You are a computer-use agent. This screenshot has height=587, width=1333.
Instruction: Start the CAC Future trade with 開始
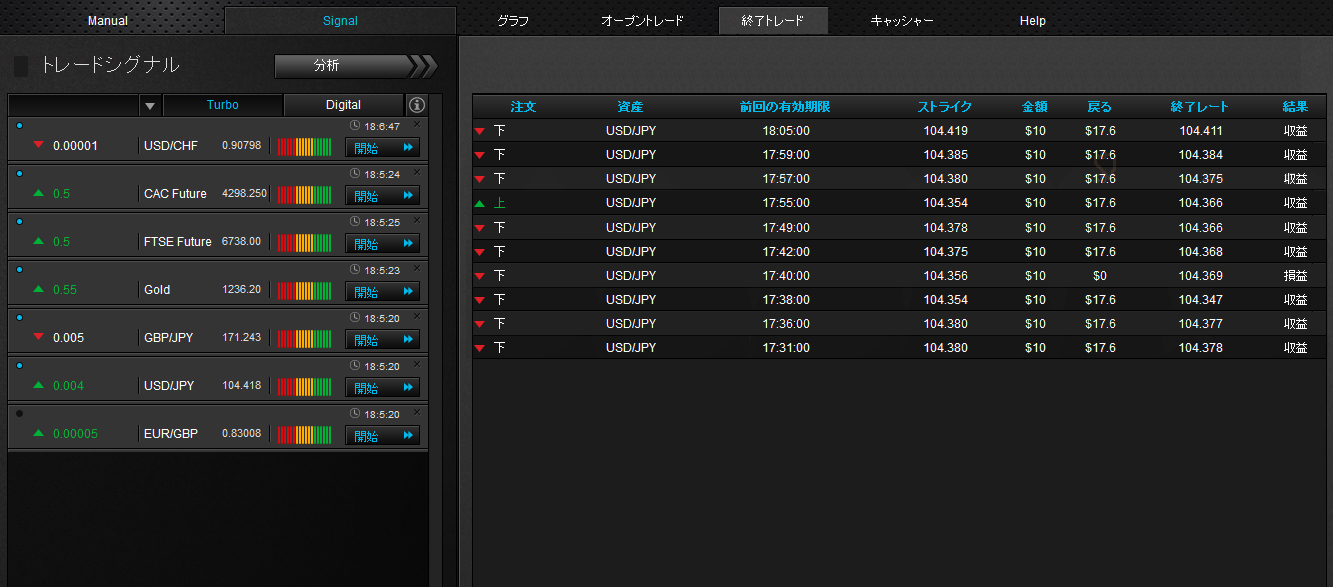point(383,196)
